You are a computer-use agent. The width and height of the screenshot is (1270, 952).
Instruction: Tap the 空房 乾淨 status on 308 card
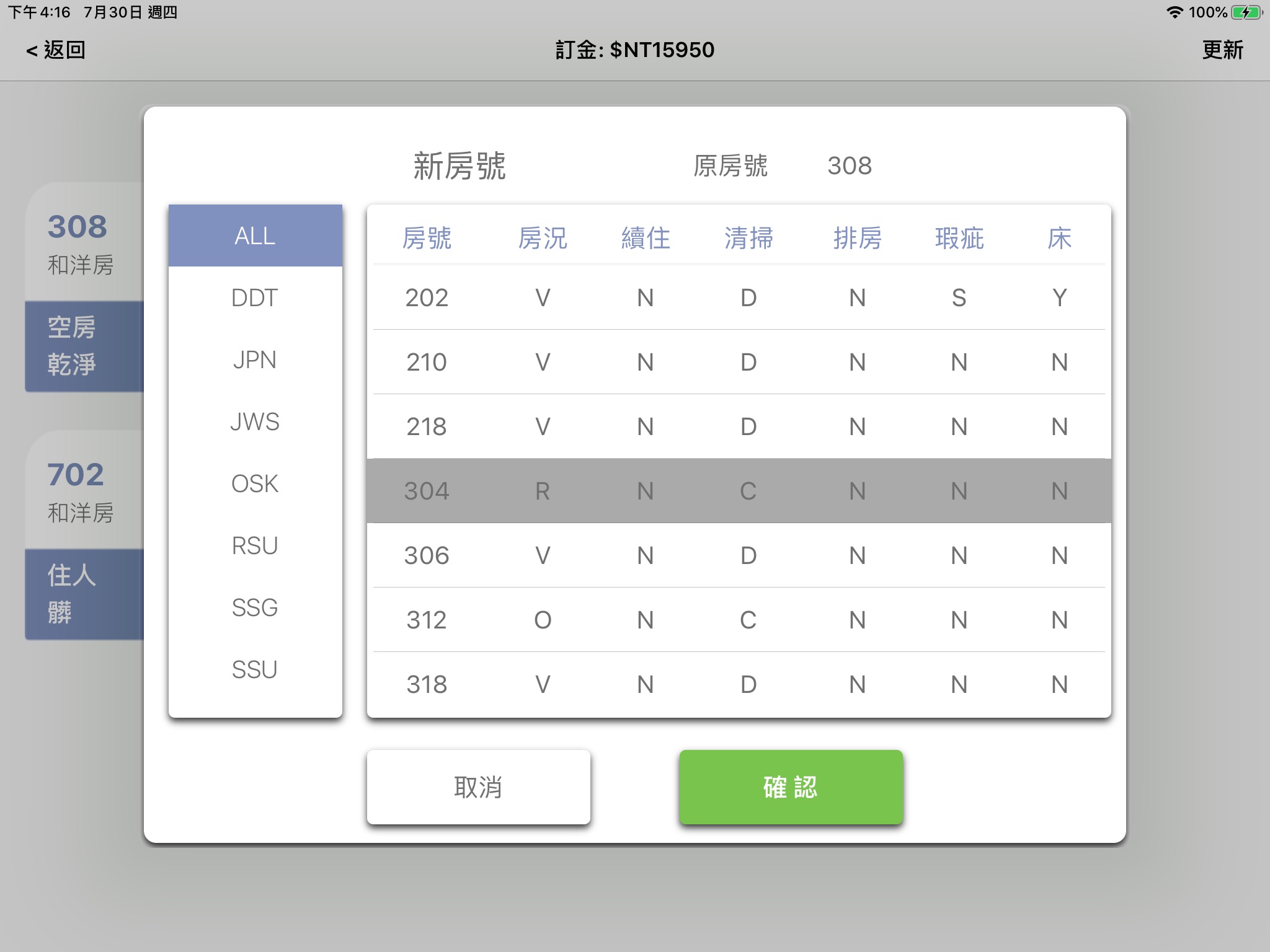pyautogui.click(x=84, y=346)
